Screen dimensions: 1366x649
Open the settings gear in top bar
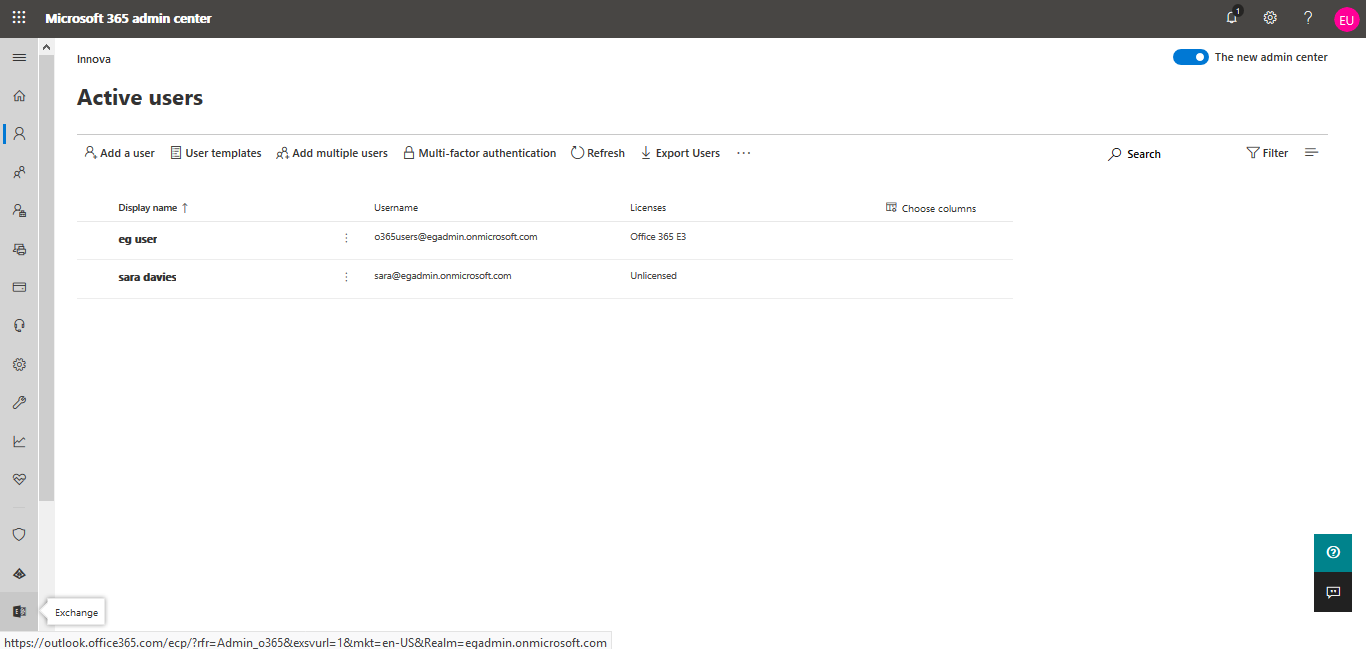(1270, 18)
